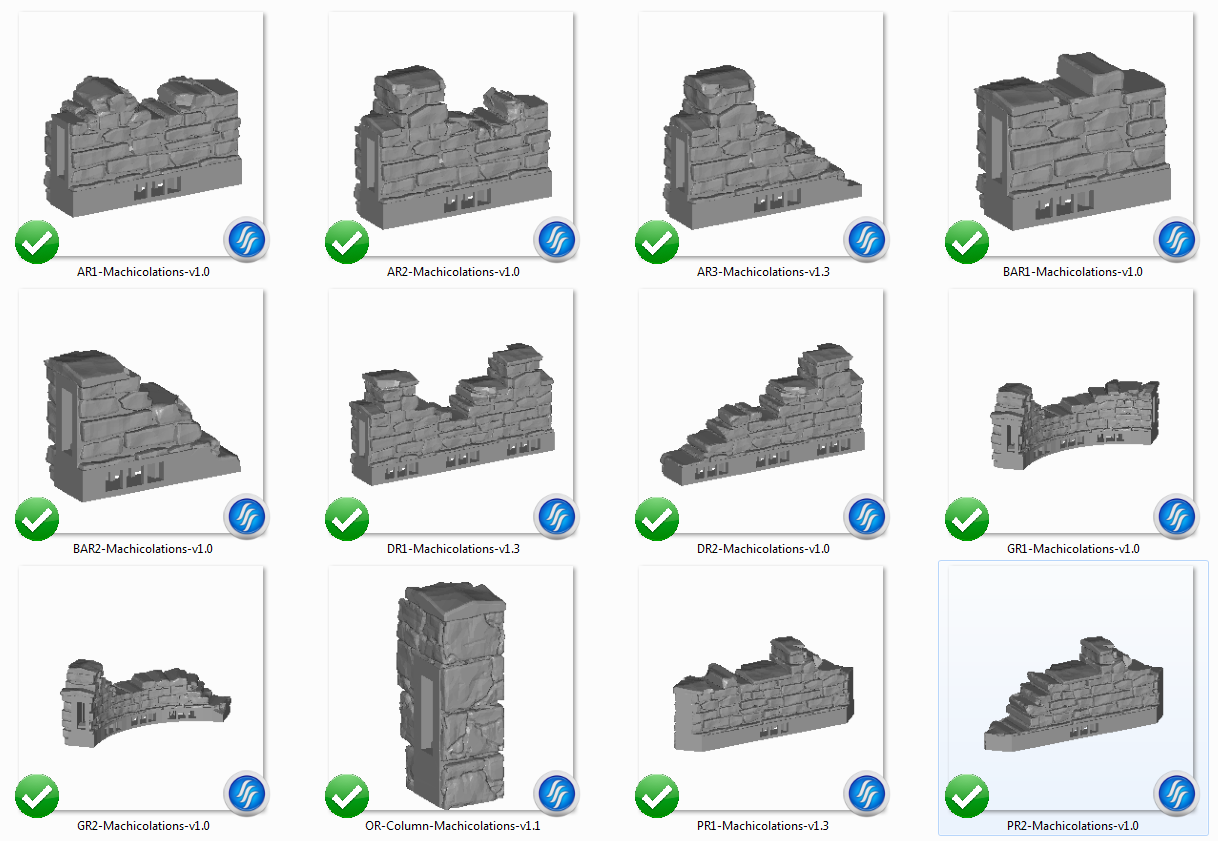
Task: Toggle the checkmark on GR1-Machicolations-v1.0
Action: pos(967,519)
